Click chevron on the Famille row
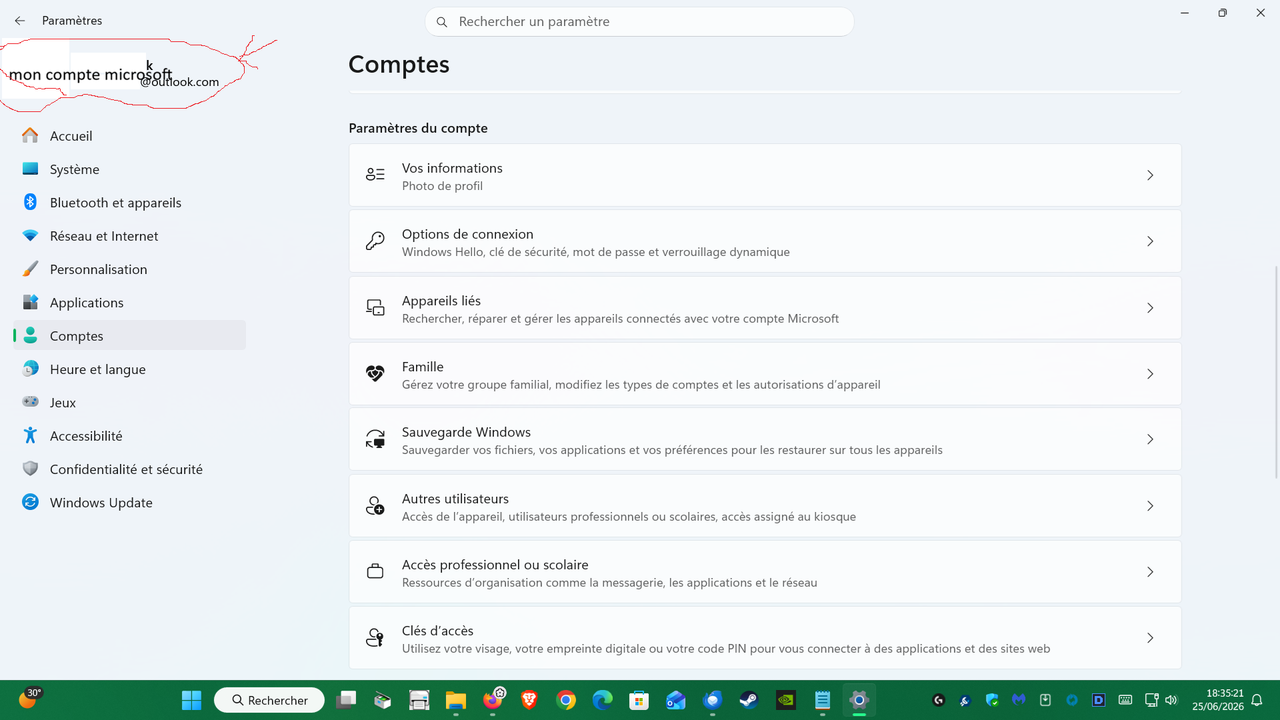 (1150, 374)
